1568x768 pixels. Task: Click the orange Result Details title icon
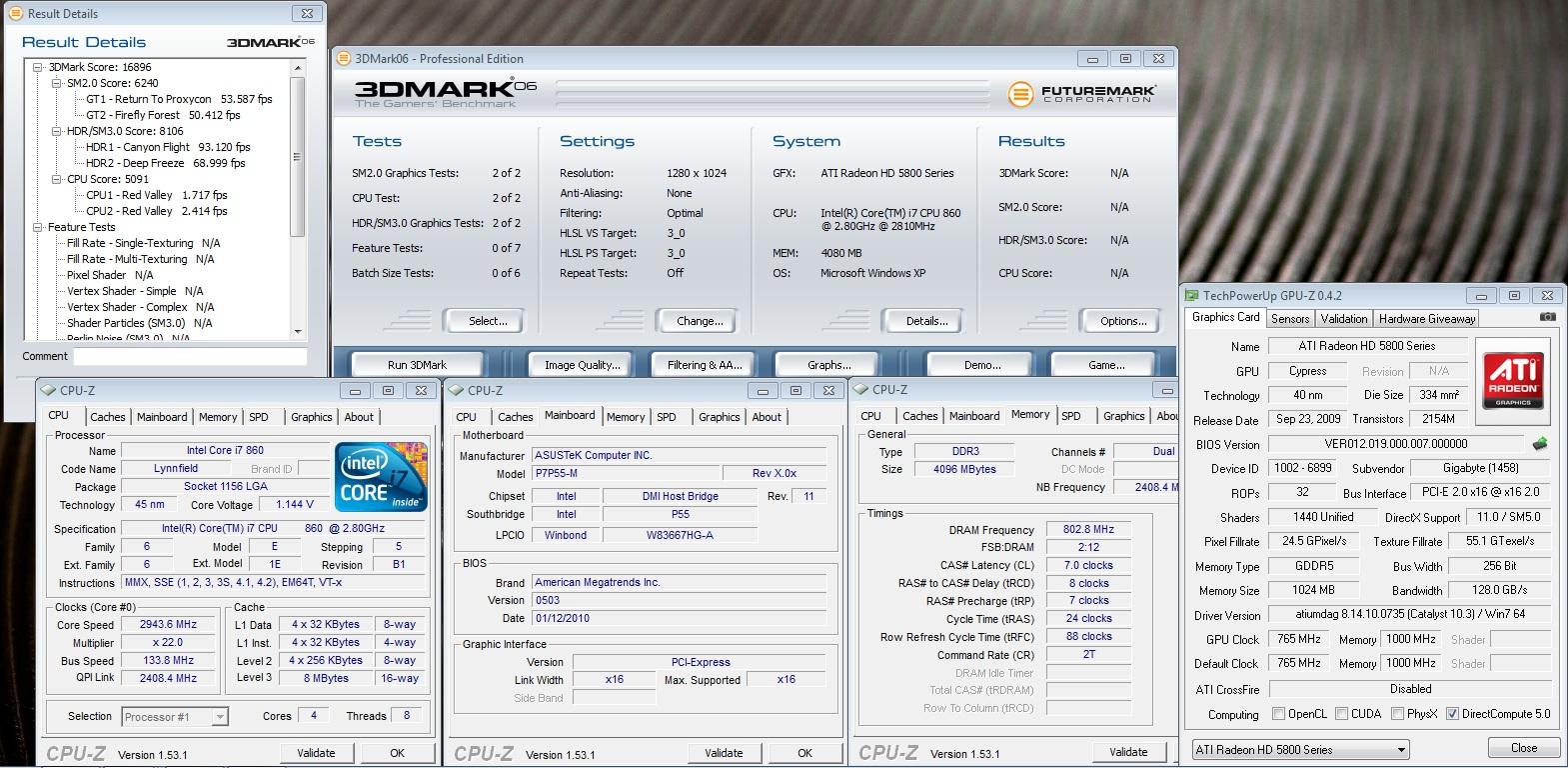14,13
